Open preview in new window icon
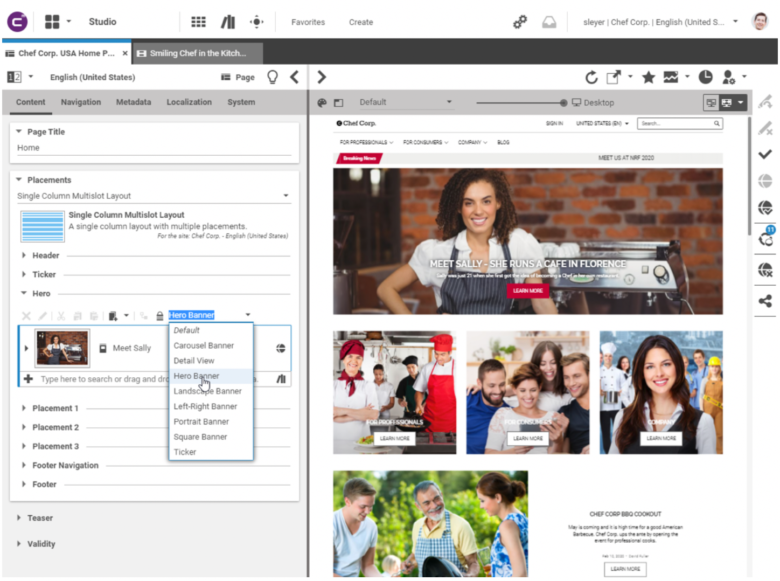The image size is (780, 581). tap(613, 77)
